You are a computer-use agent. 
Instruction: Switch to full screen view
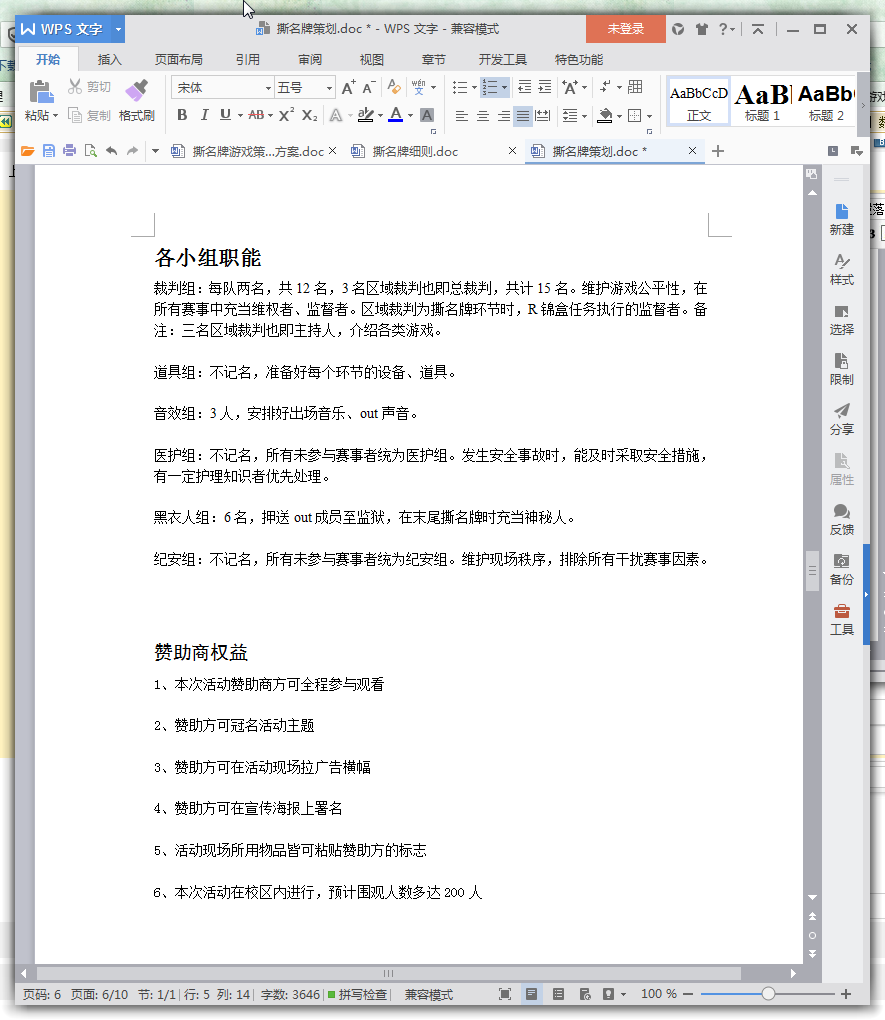click(x=505, y=994)
